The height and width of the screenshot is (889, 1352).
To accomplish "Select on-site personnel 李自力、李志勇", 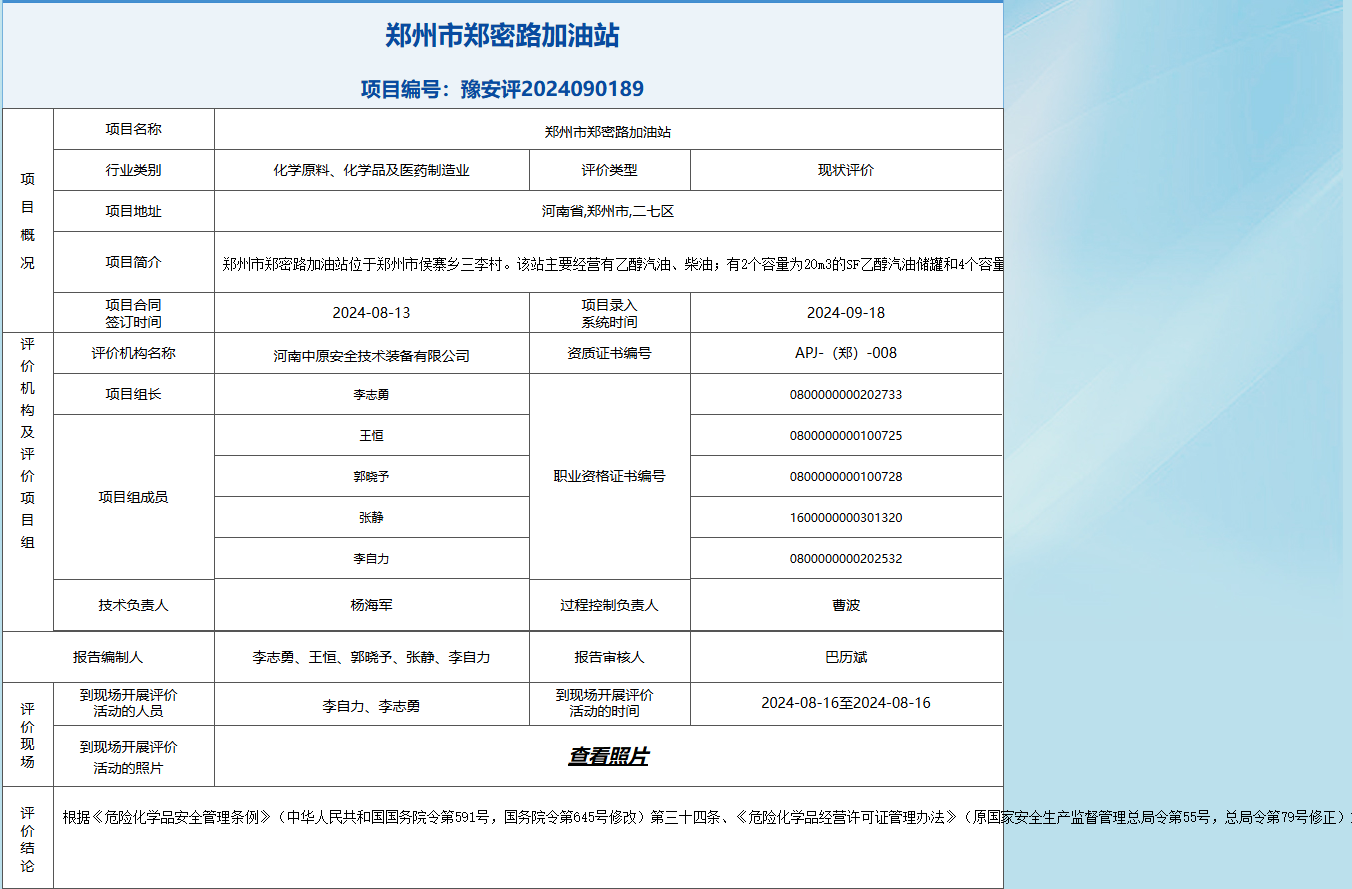I will [371, 706].
